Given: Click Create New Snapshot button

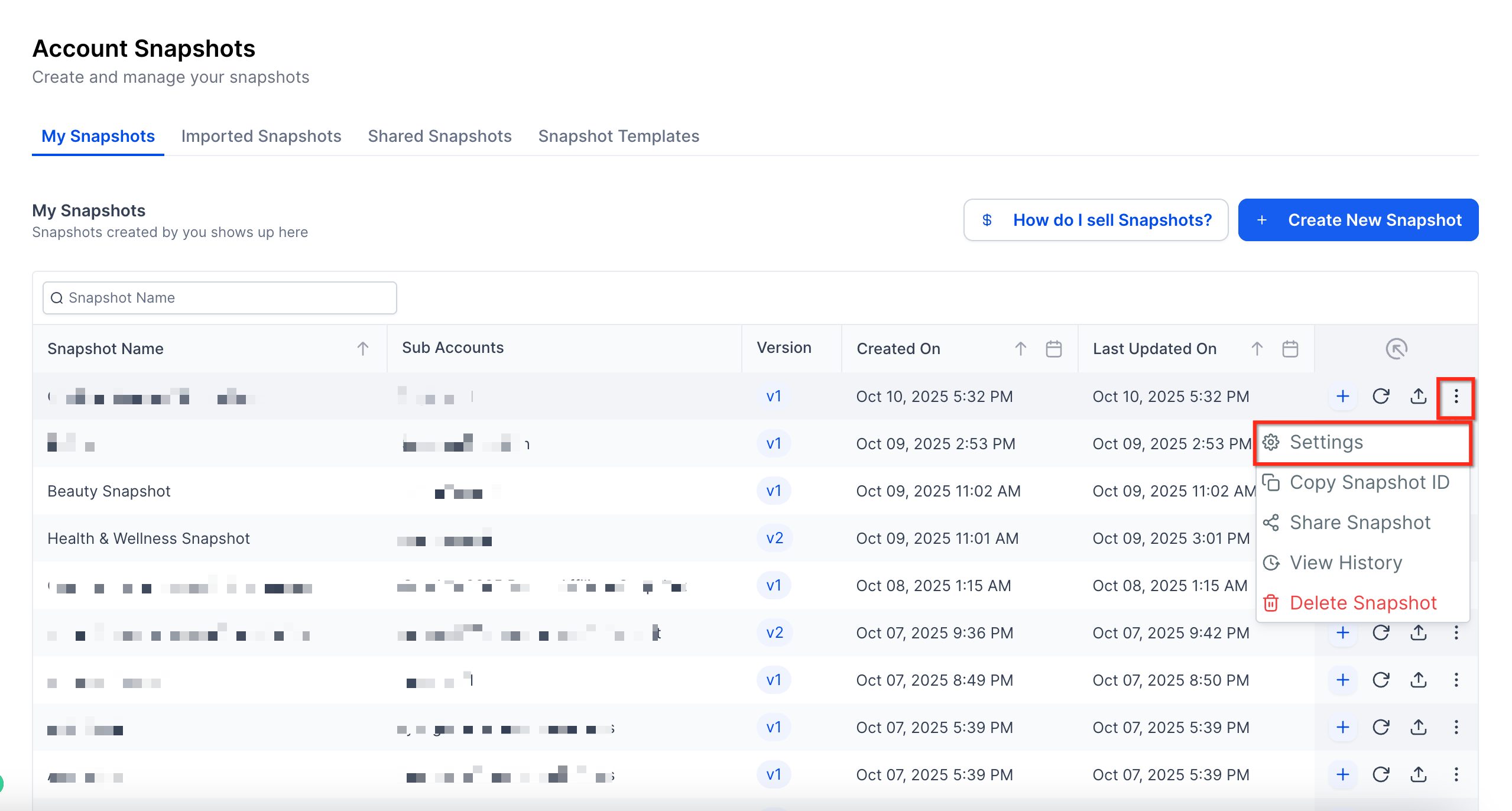Looking at the screenshot, I should point(1358,220).
